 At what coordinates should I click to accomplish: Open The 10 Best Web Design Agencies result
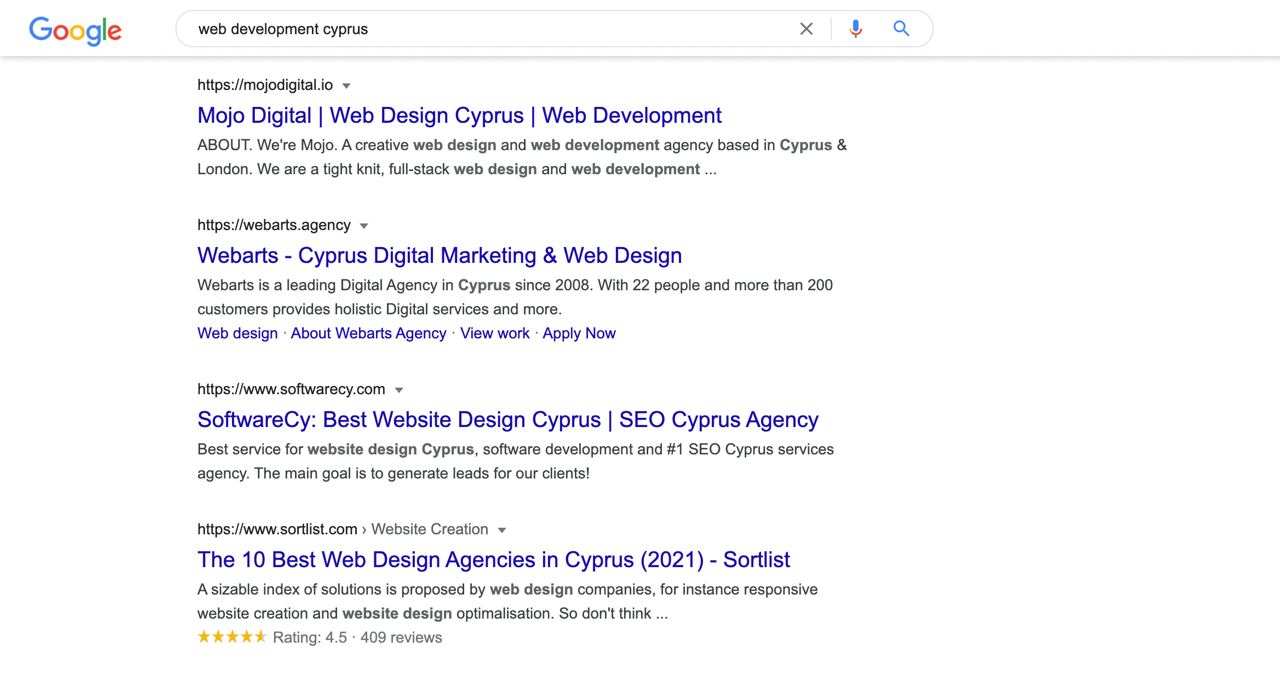(494, 559)
